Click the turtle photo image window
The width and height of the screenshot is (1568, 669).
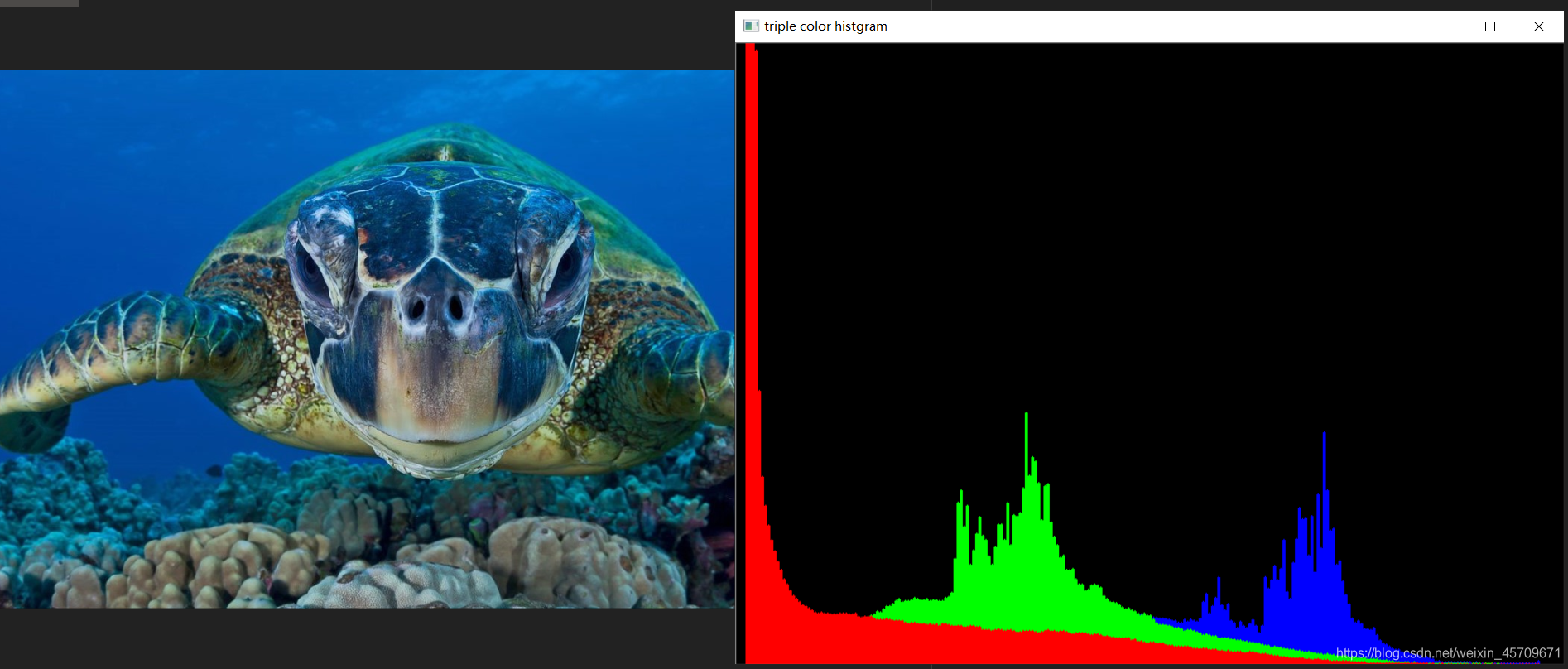click(367, 339)
